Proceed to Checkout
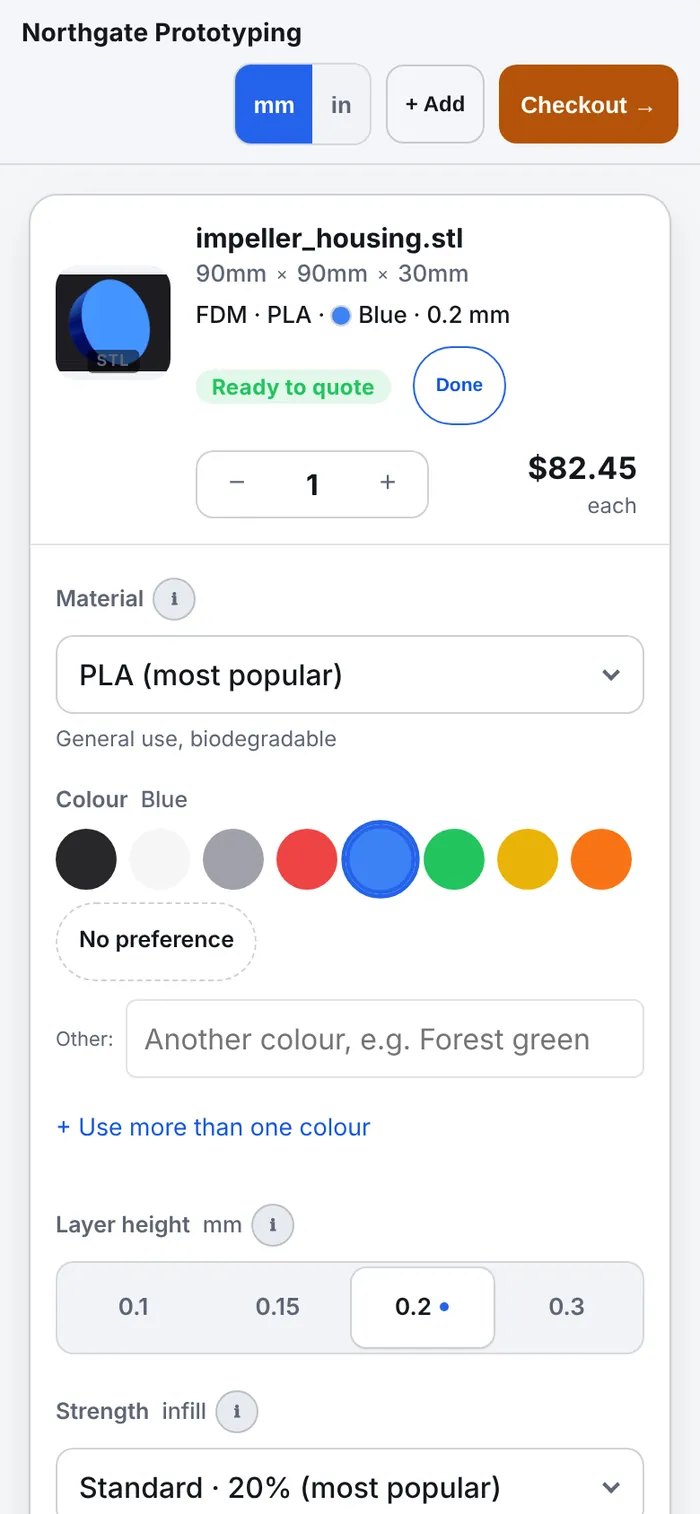 click(588, 104)
